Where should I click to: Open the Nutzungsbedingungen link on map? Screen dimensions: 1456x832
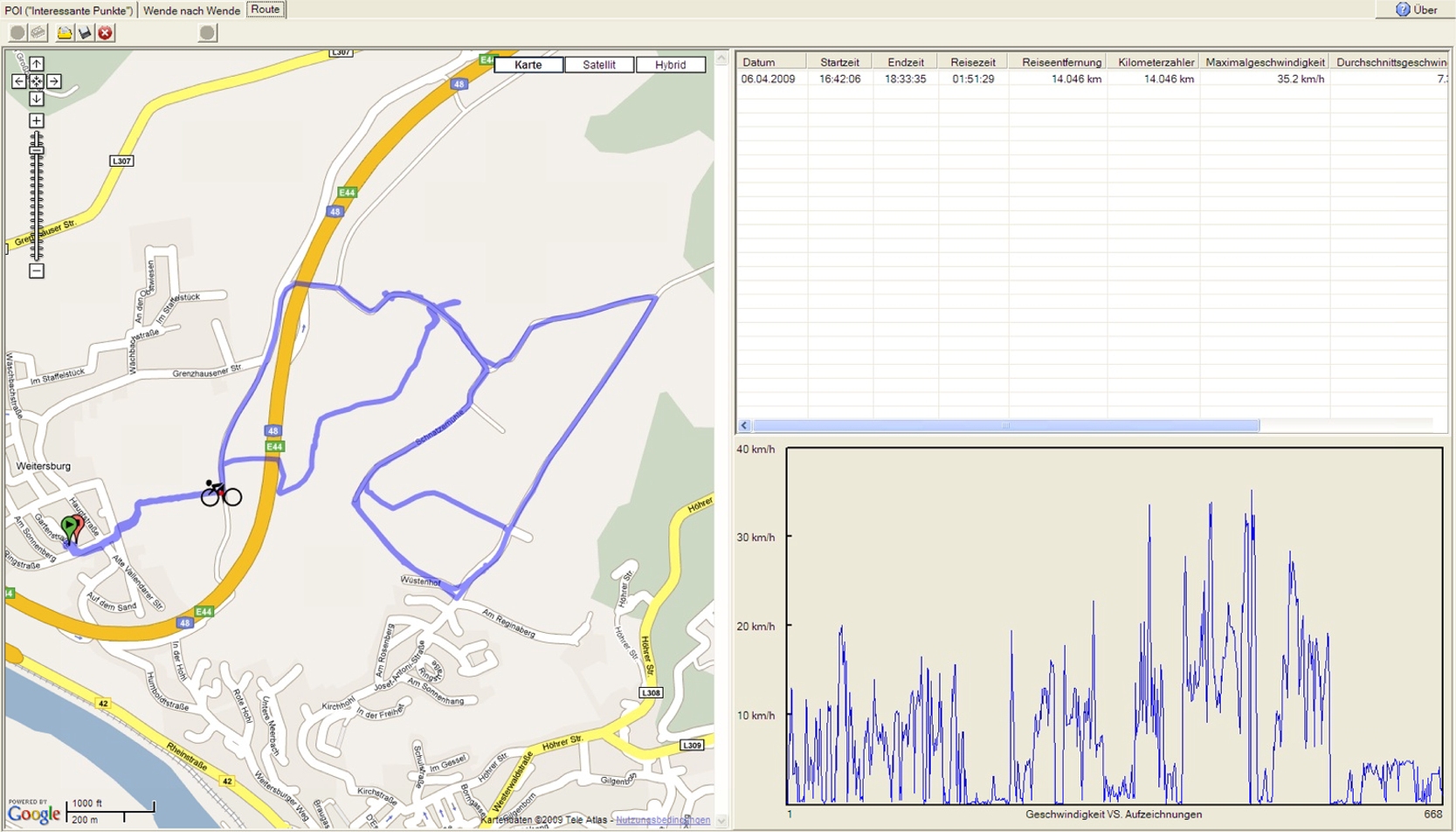(x=662, y=820)
